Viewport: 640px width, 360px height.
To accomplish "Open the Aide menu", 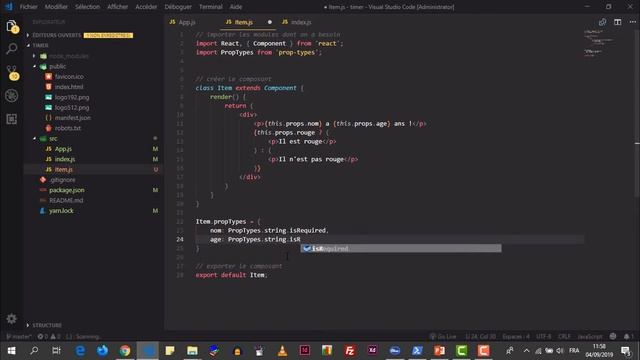I will tap(236, 7).
